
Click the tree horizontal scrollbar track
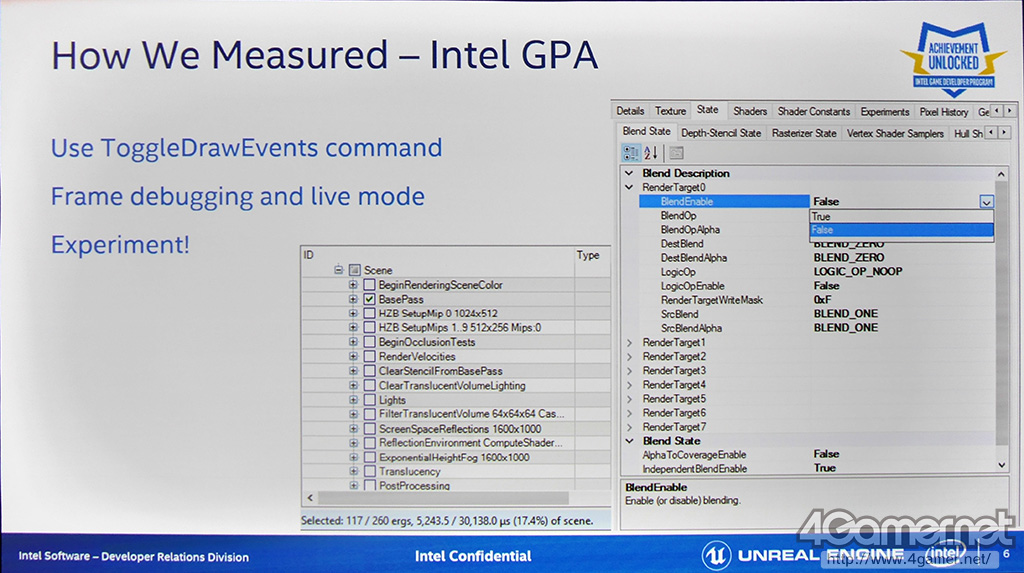443,498
